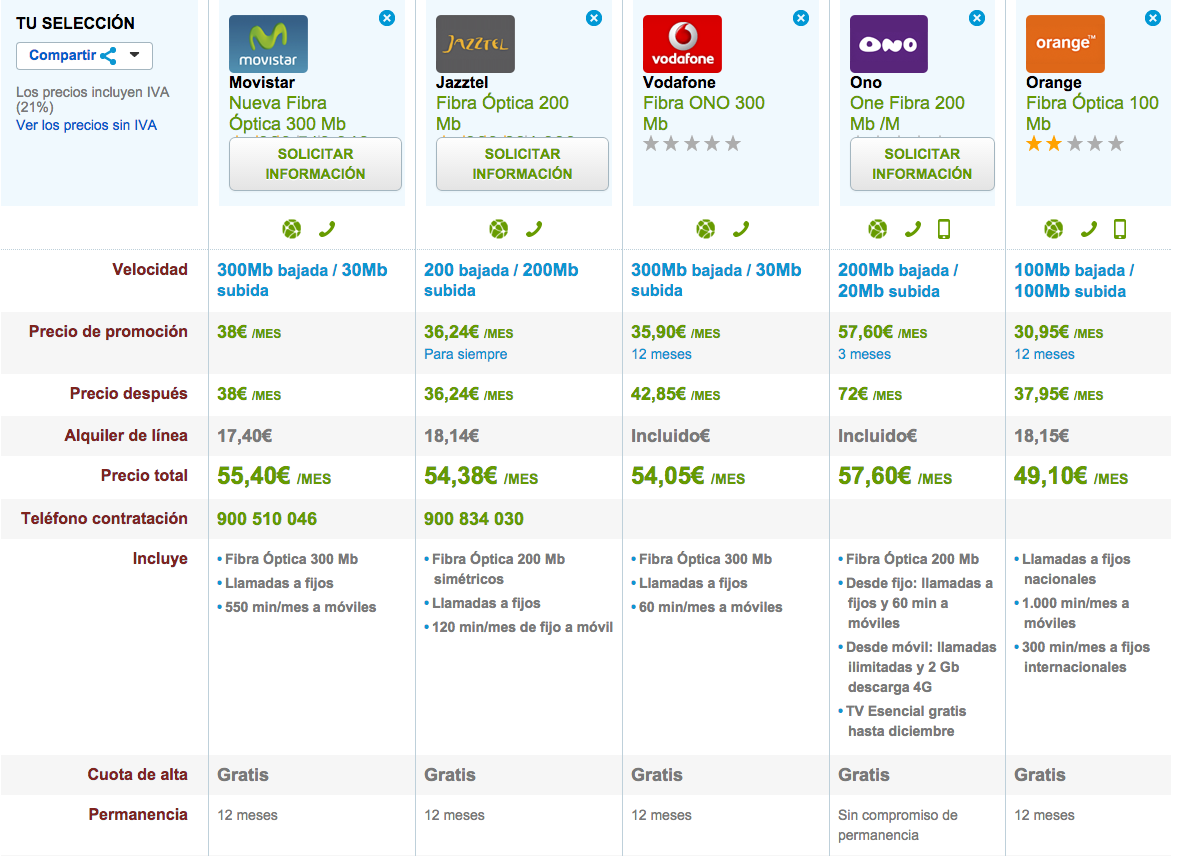
Task: Click Orange speed '100Mb bajada / 100Mb subida'
Action: (x=1074, y=280)
